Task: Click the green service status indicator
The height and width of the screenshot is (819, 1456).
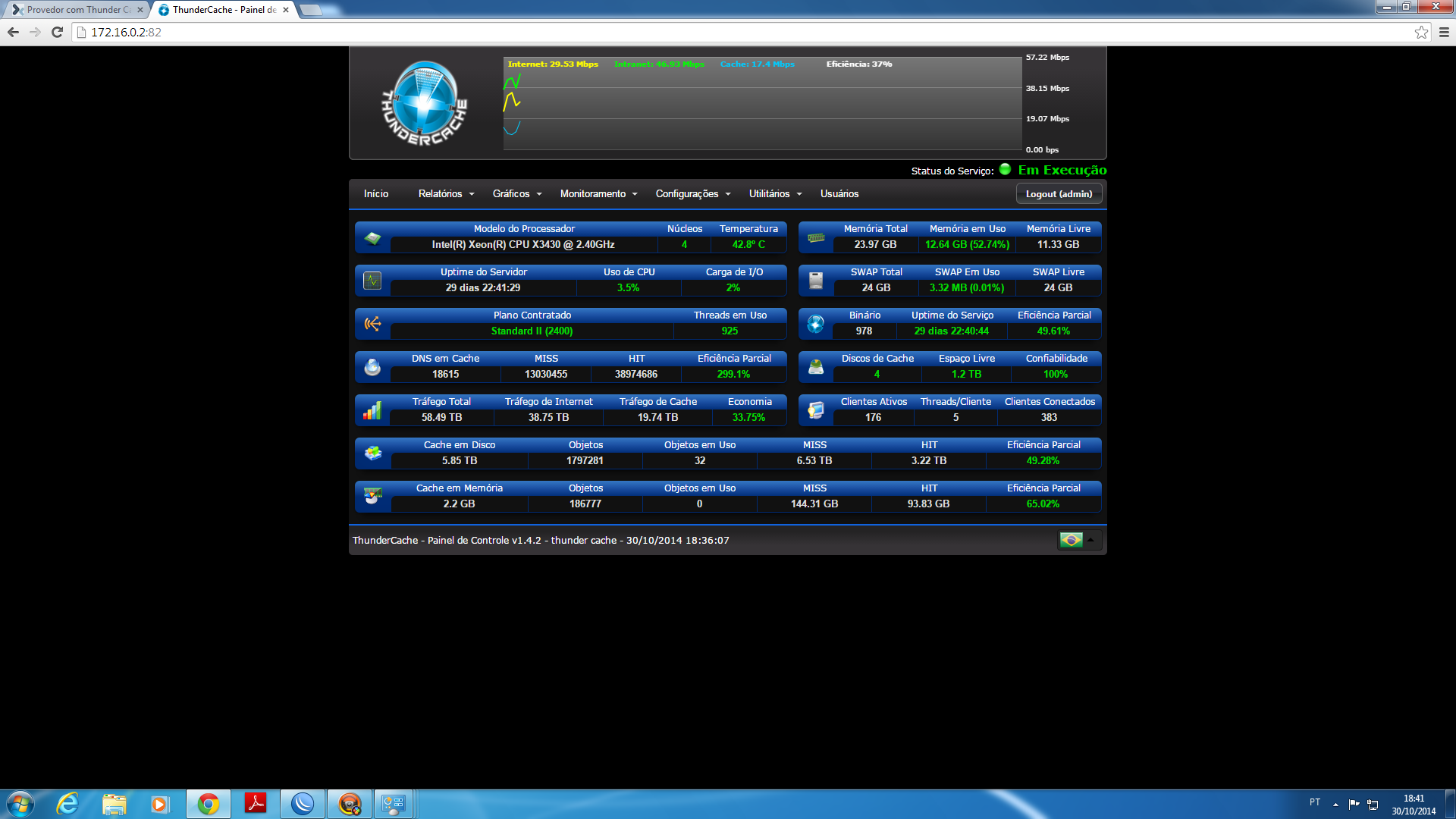Action: 1005,170
